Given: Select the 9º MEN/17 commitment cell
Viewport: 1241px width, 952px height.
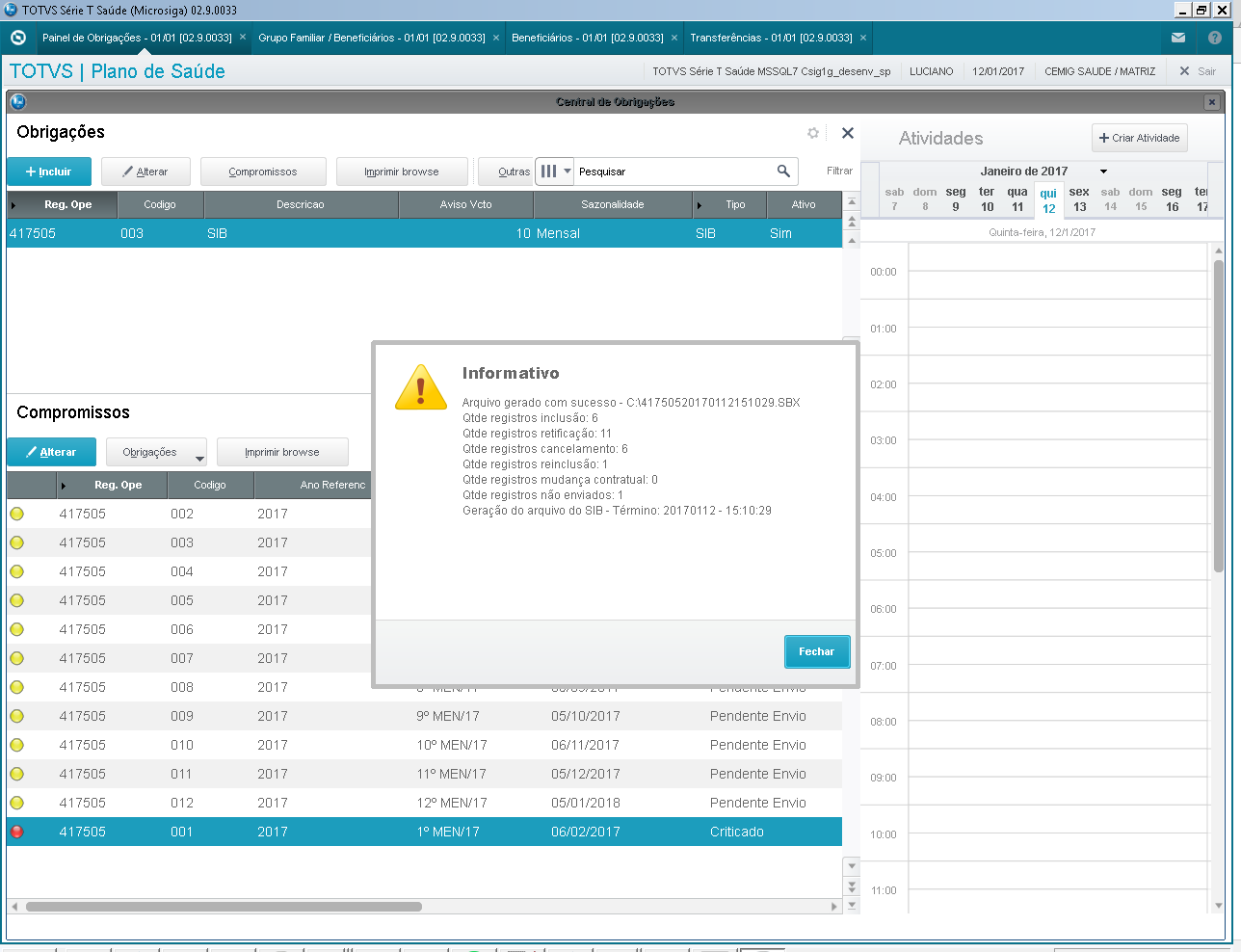Looking at the screenshot, I should 448,716.
